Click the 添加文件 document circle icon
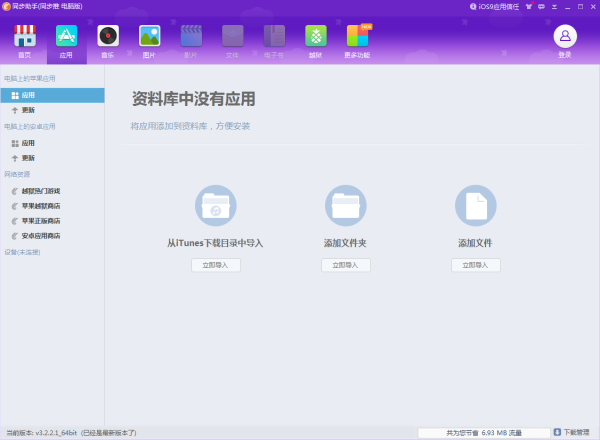 [x=475, y=206]
